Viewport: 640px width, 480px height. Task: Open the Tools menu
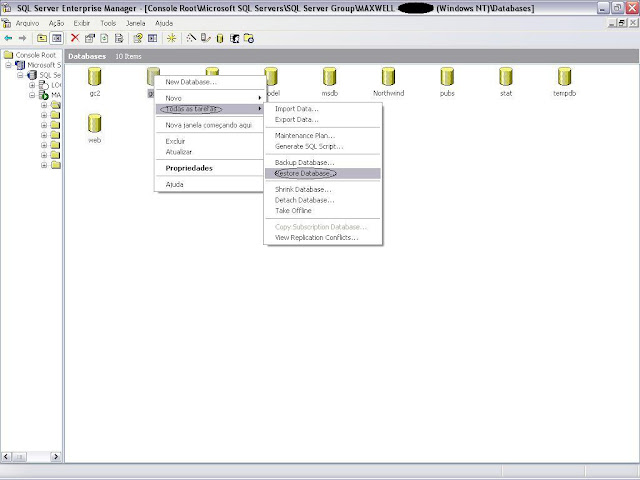coord(108,23)
